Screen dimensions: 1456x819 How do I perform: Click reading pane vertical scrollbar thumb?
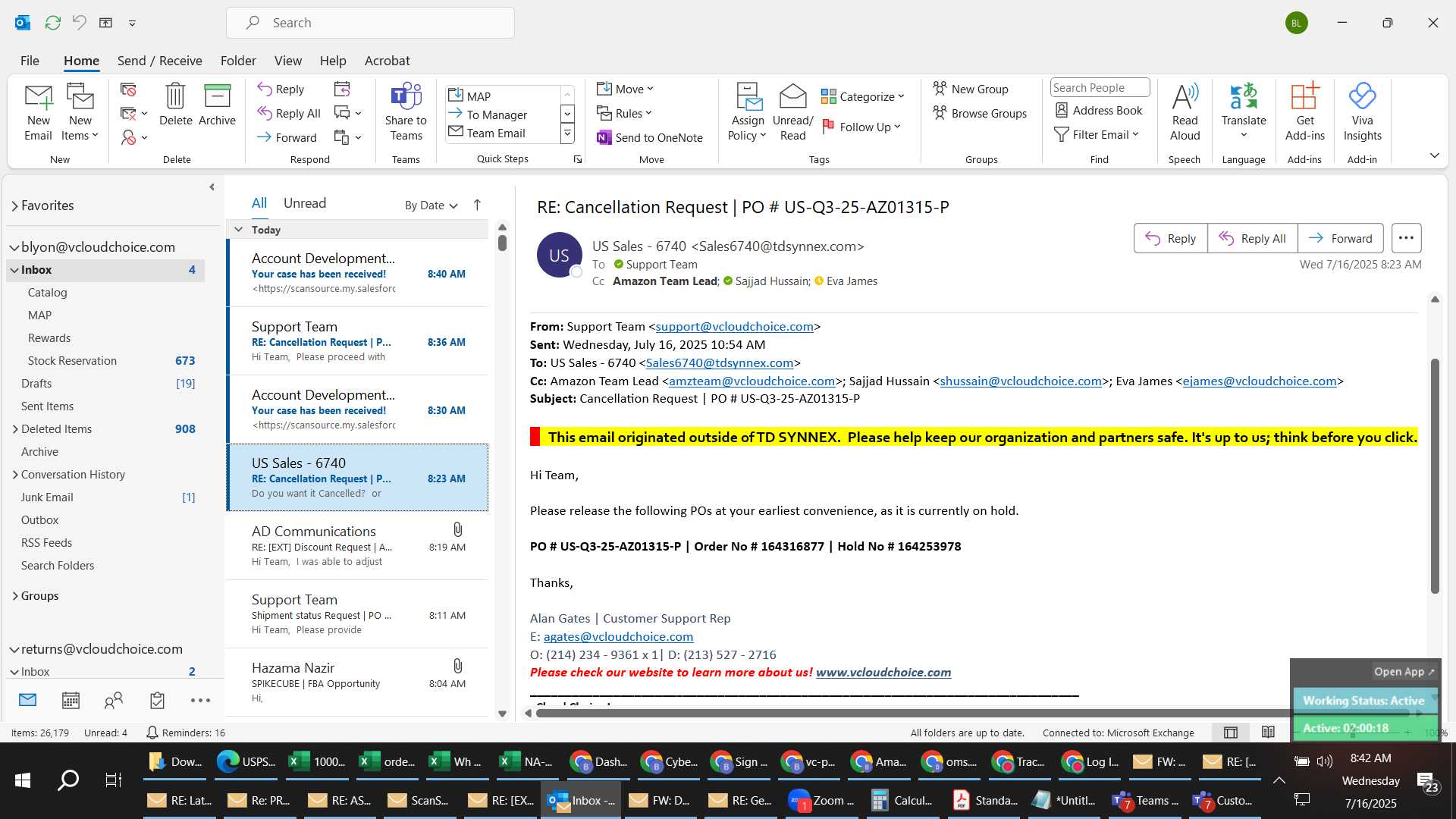coord(1435,475)
